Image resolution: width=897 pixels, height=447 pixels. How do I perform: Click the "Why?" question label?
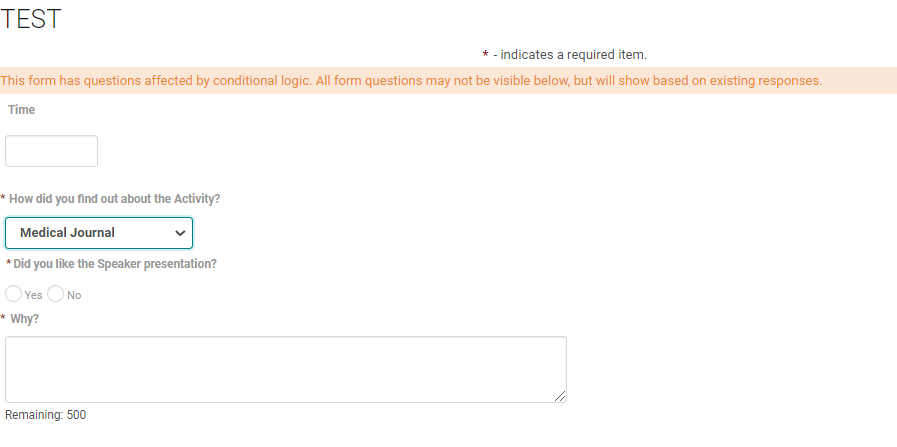tap(24, 319)
